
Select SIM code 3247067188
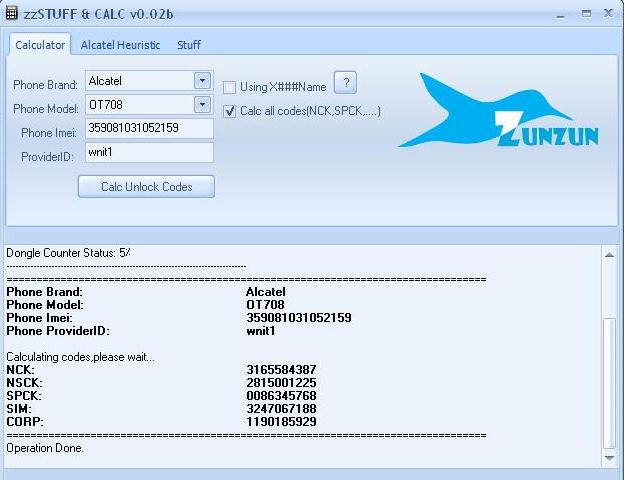[x=281, y=409]
